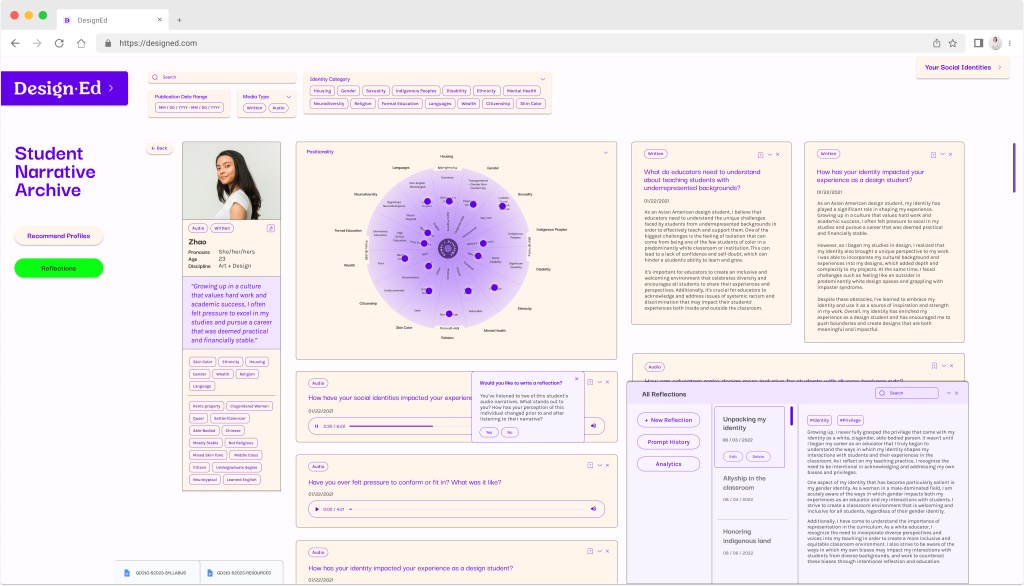This screenshot has height=586, width=1024.
Task: Play the 'pressure to conform' audio clip
Action: pyautogui.click(x=315, y=509)
